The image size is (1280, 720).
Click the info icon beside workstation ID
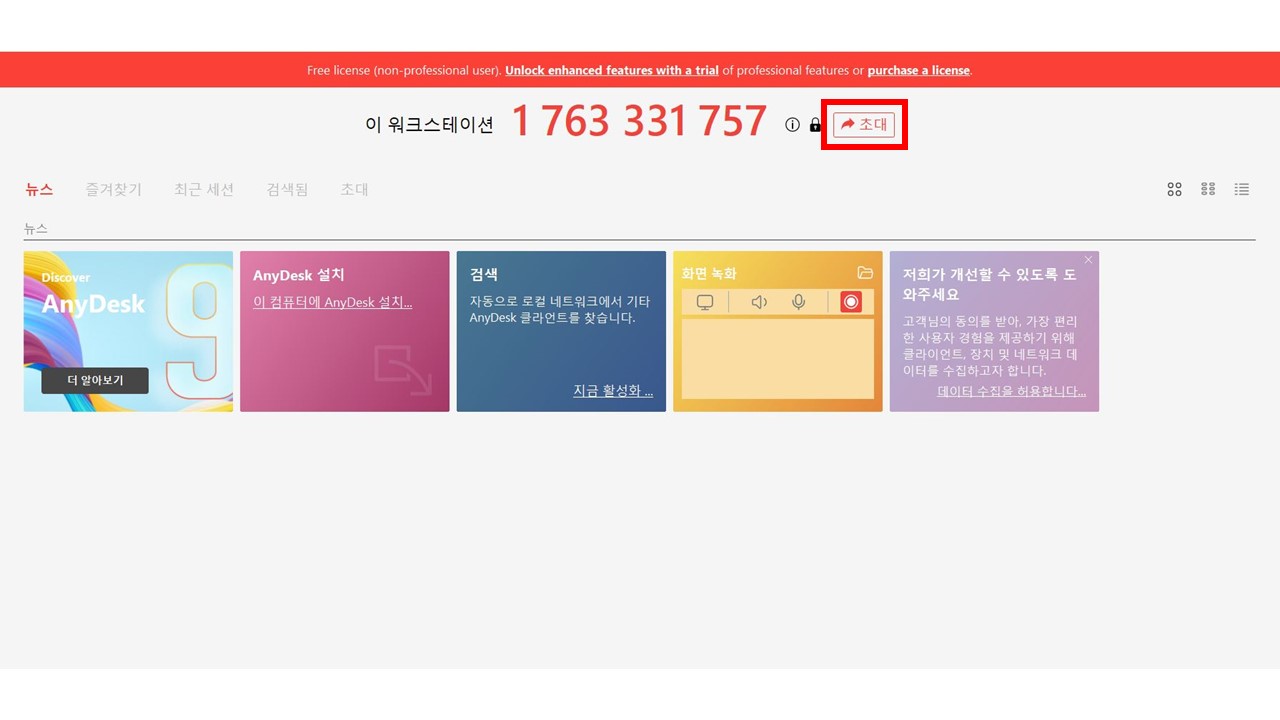pyautogui.click(x=793, y=125)
